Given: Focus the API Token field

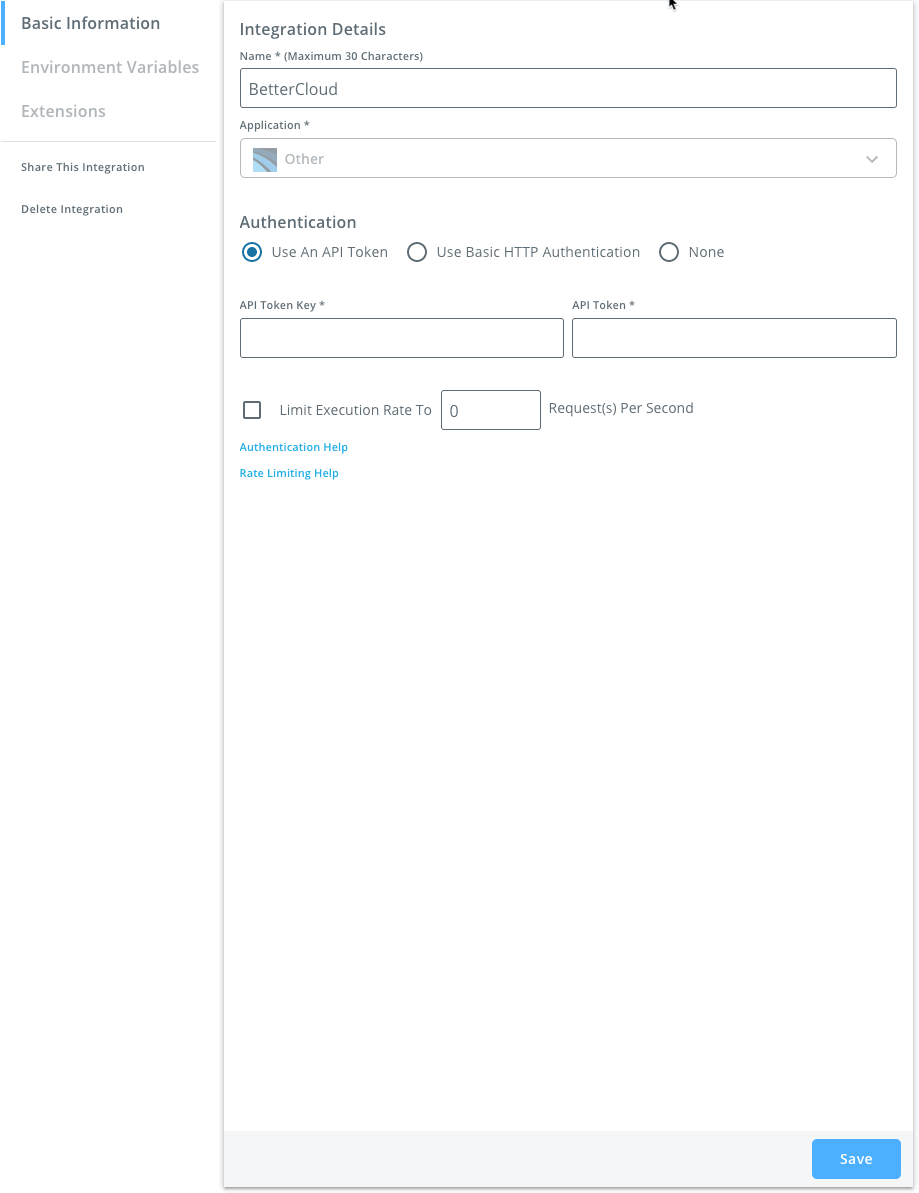Looking at the screenshot, I should (733, 338).
